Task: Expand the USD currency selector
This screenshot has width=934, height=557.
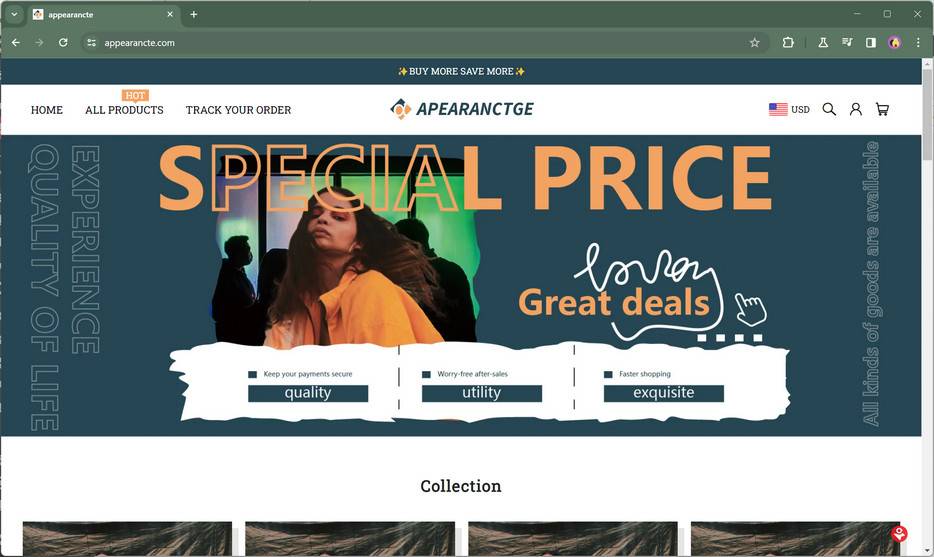Action: pyautogui.click(x=789, y=110)
